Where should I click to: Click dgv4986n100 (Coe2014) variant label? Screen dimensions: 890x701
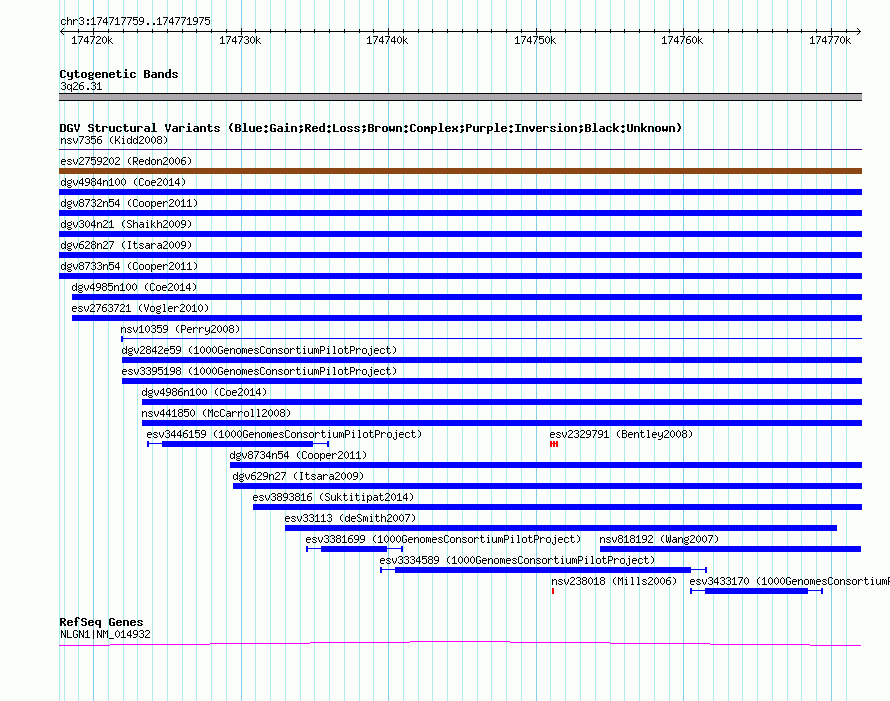(x=204, y=392)
